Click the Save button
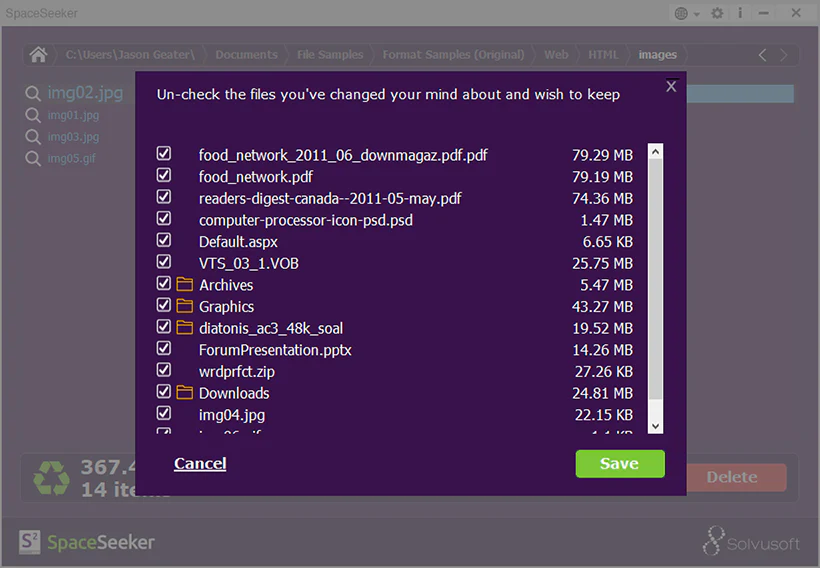 (620, 463)
